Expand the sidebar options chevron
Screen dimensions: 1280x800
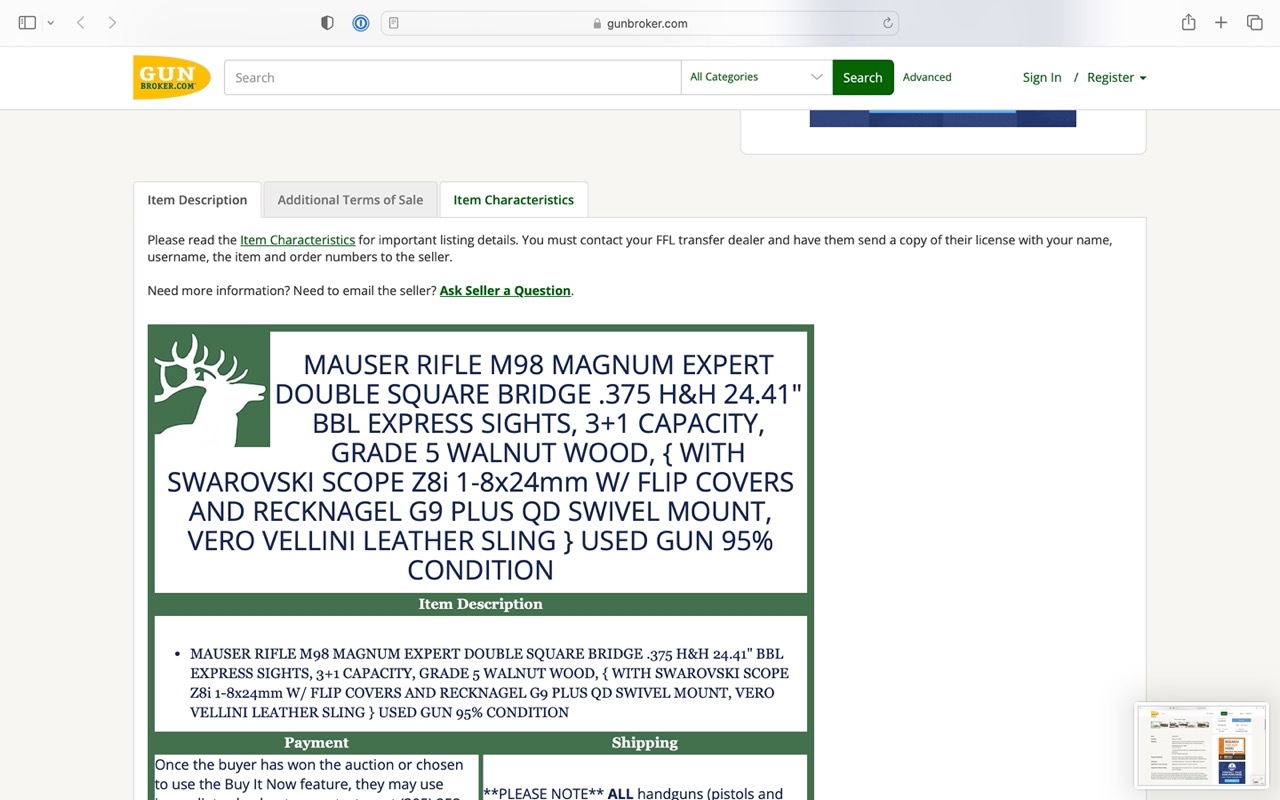[50, 23]
